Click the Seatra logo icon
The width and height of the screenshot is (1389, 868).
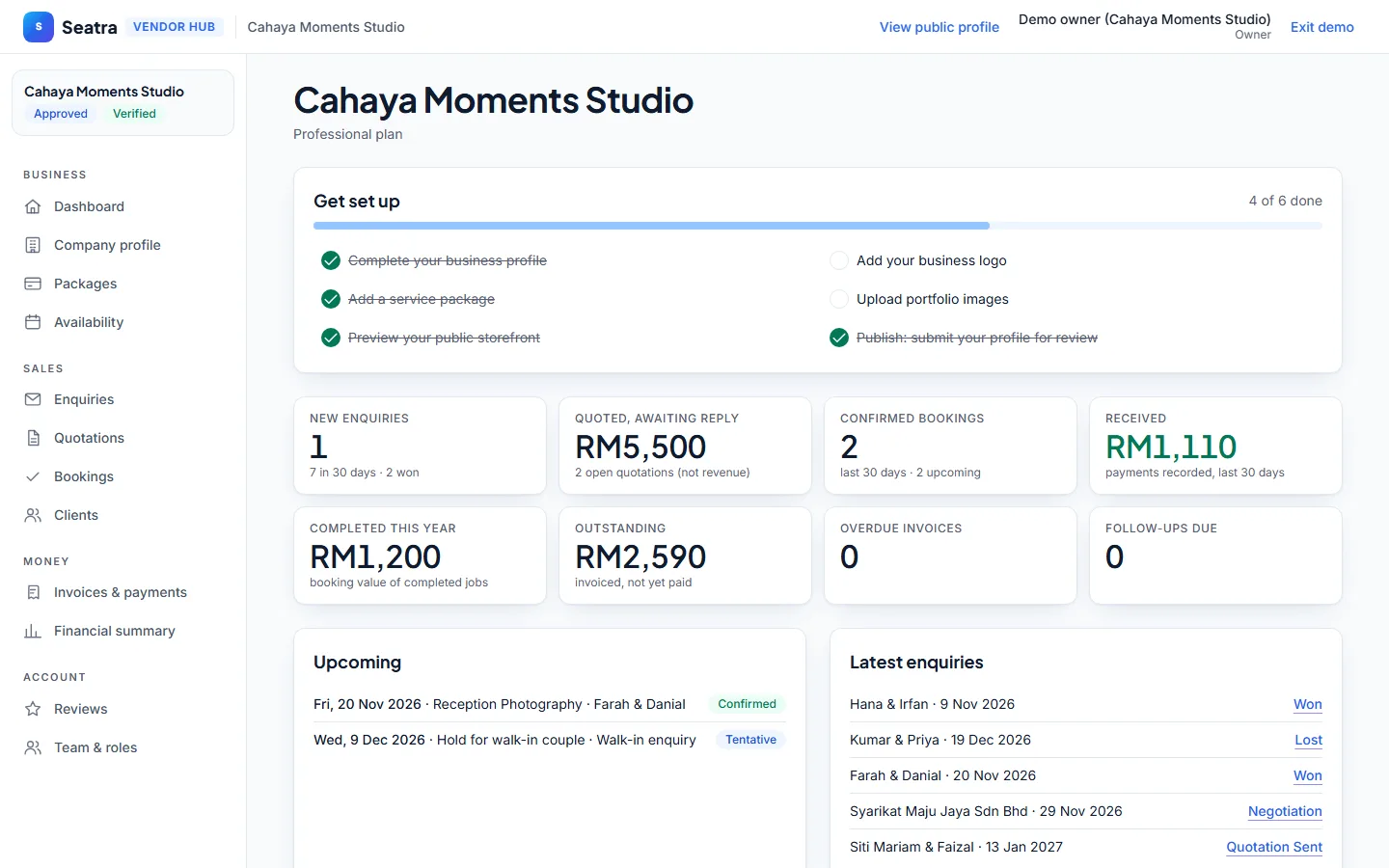click(39, 27)
